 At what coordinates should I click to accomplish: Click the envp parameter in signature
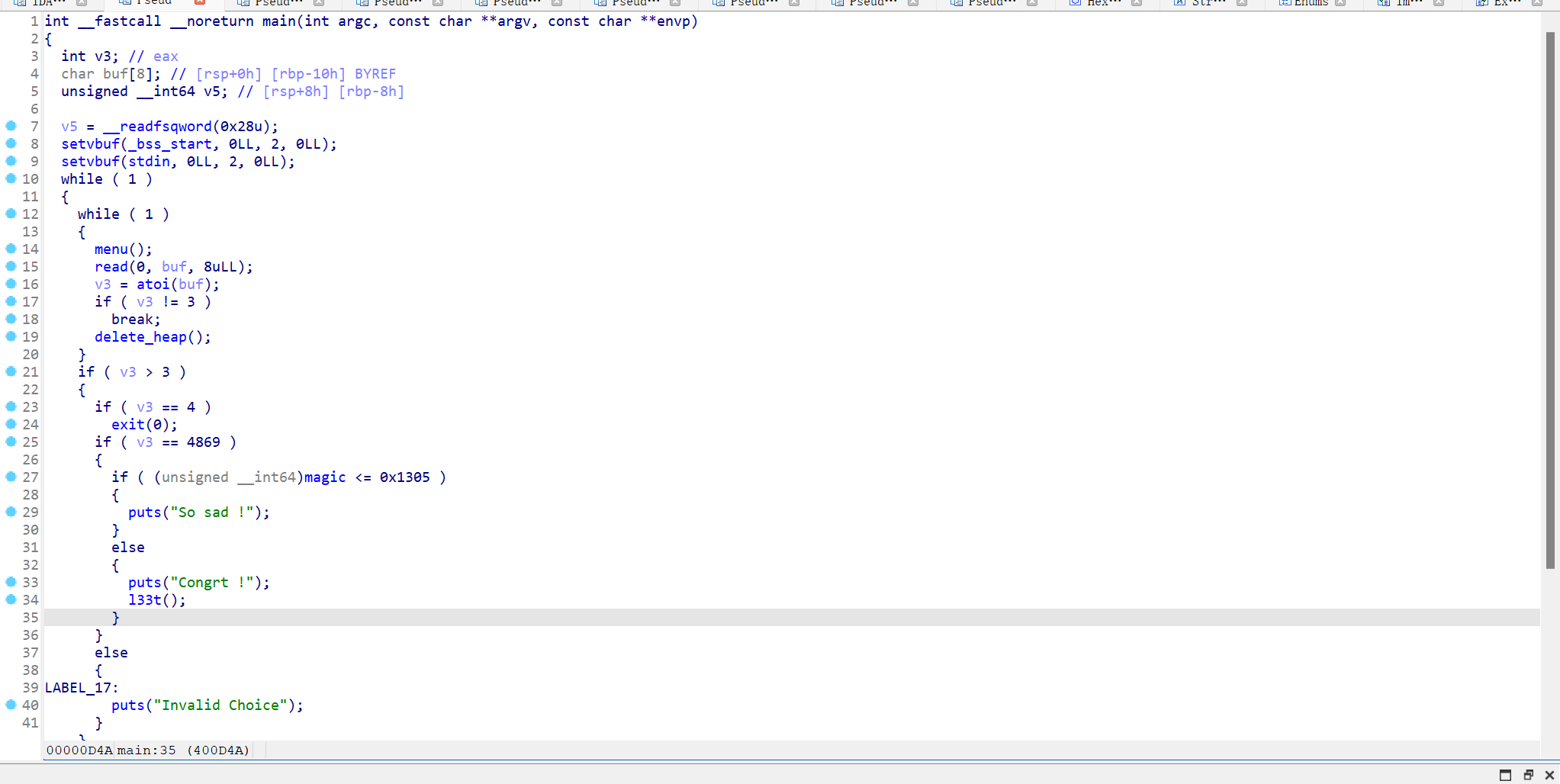coord(674,21)
